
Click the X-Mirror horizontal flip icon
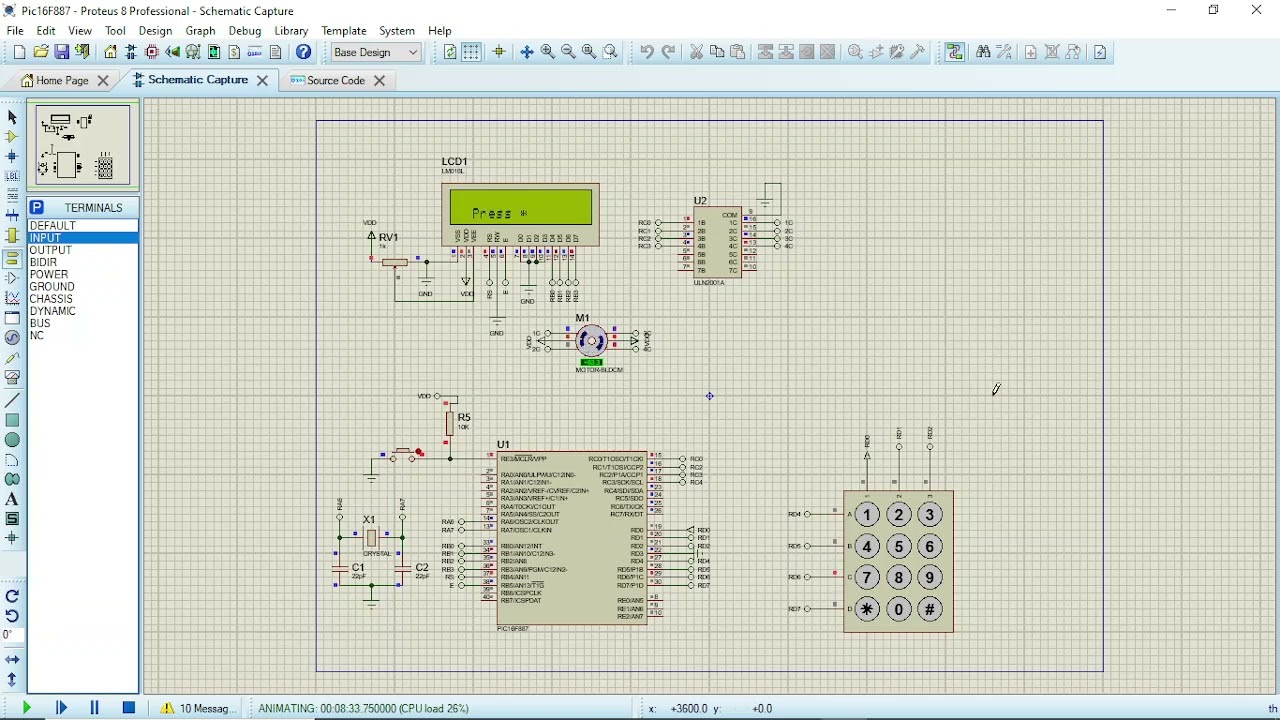(12, 660)
